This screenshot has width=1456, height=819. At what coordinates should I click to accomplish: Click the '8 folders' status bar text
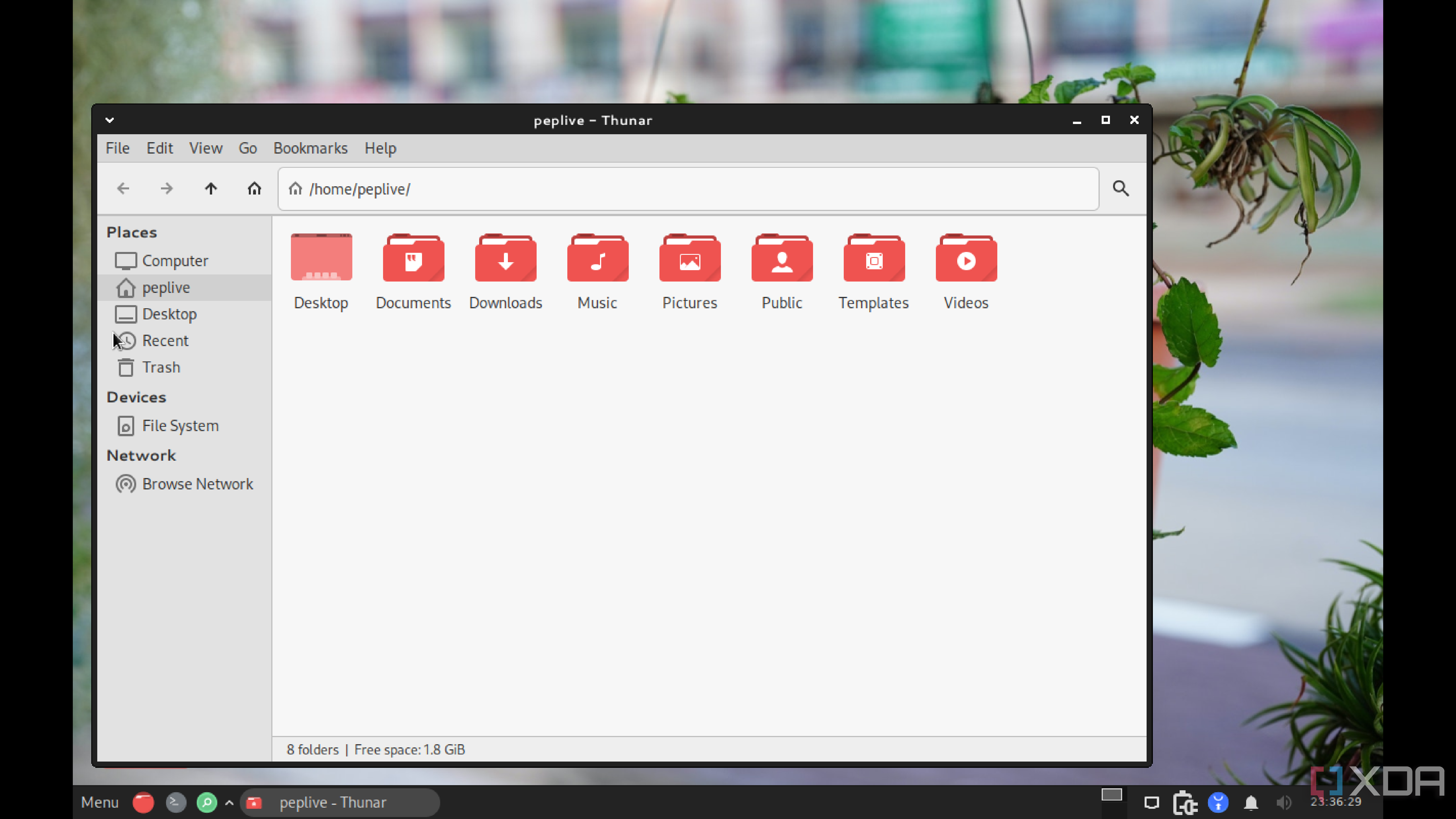click(x=313, y=750)
